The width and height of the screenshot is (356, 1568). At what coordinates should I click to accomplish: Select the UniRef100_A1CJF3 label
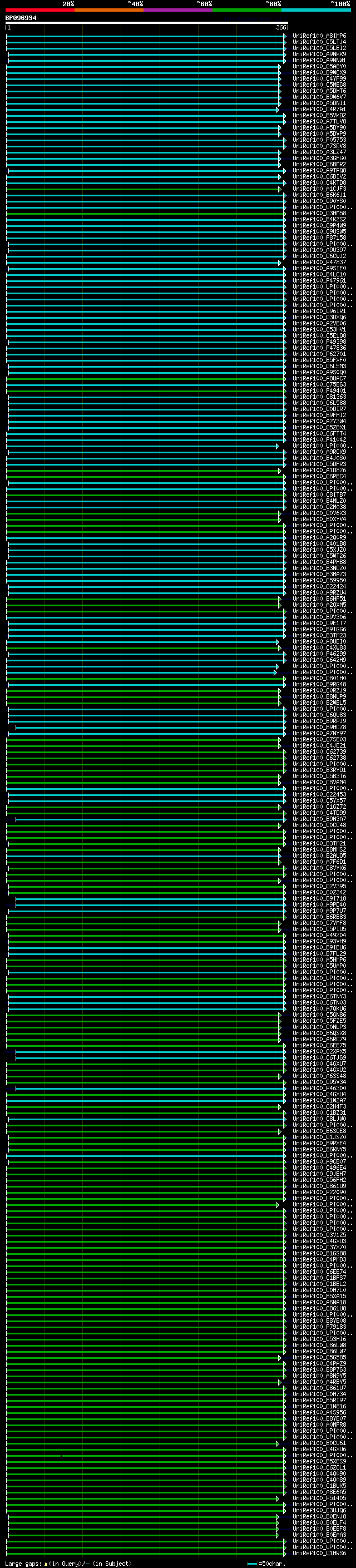[319, 189]
